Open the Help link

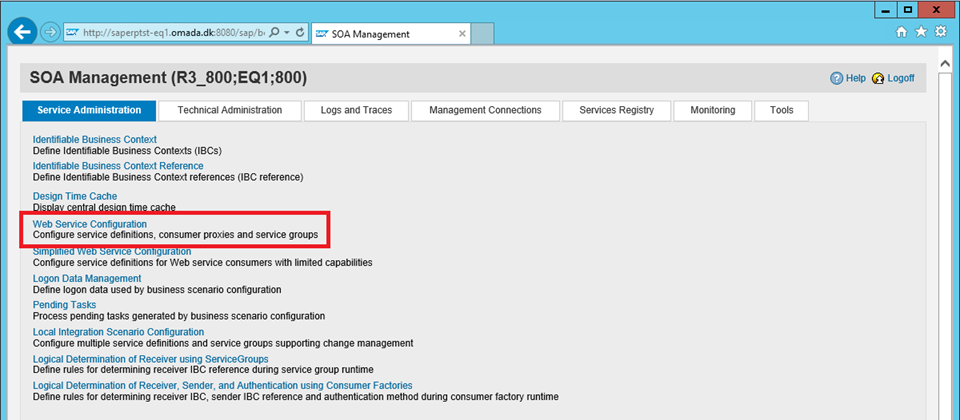[x=856, y=78]
